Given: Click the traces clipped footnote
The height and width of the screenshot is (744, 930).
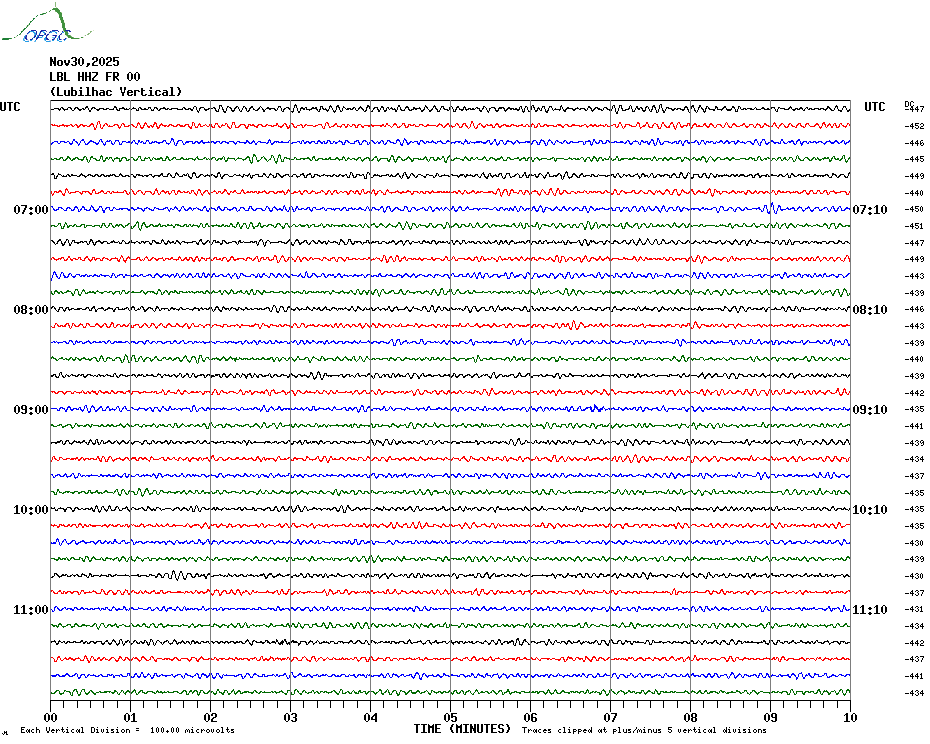Looking at the screenshot, I should (644, 730).
